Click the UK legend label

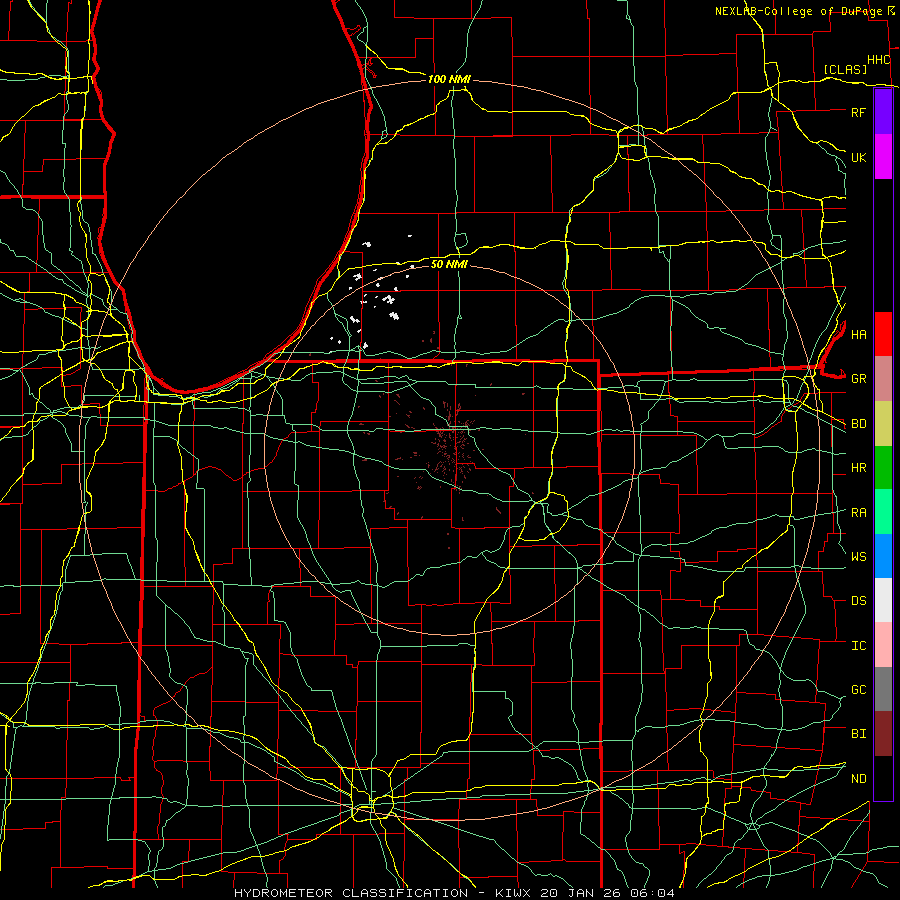tap(858, 157)
